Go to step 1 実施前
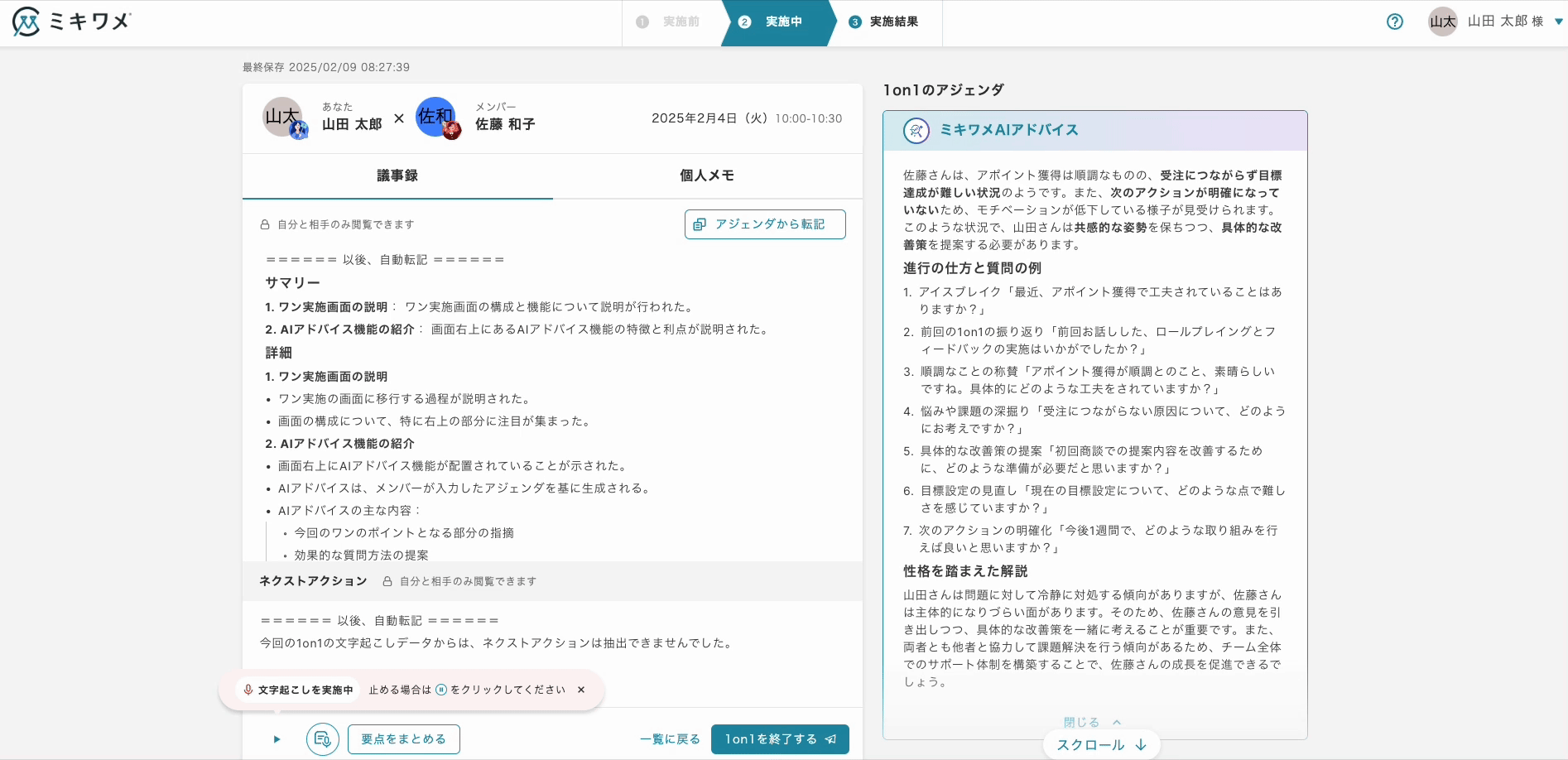The width and height of the screenshot is (1568, 760). click(x=671, y=22)
